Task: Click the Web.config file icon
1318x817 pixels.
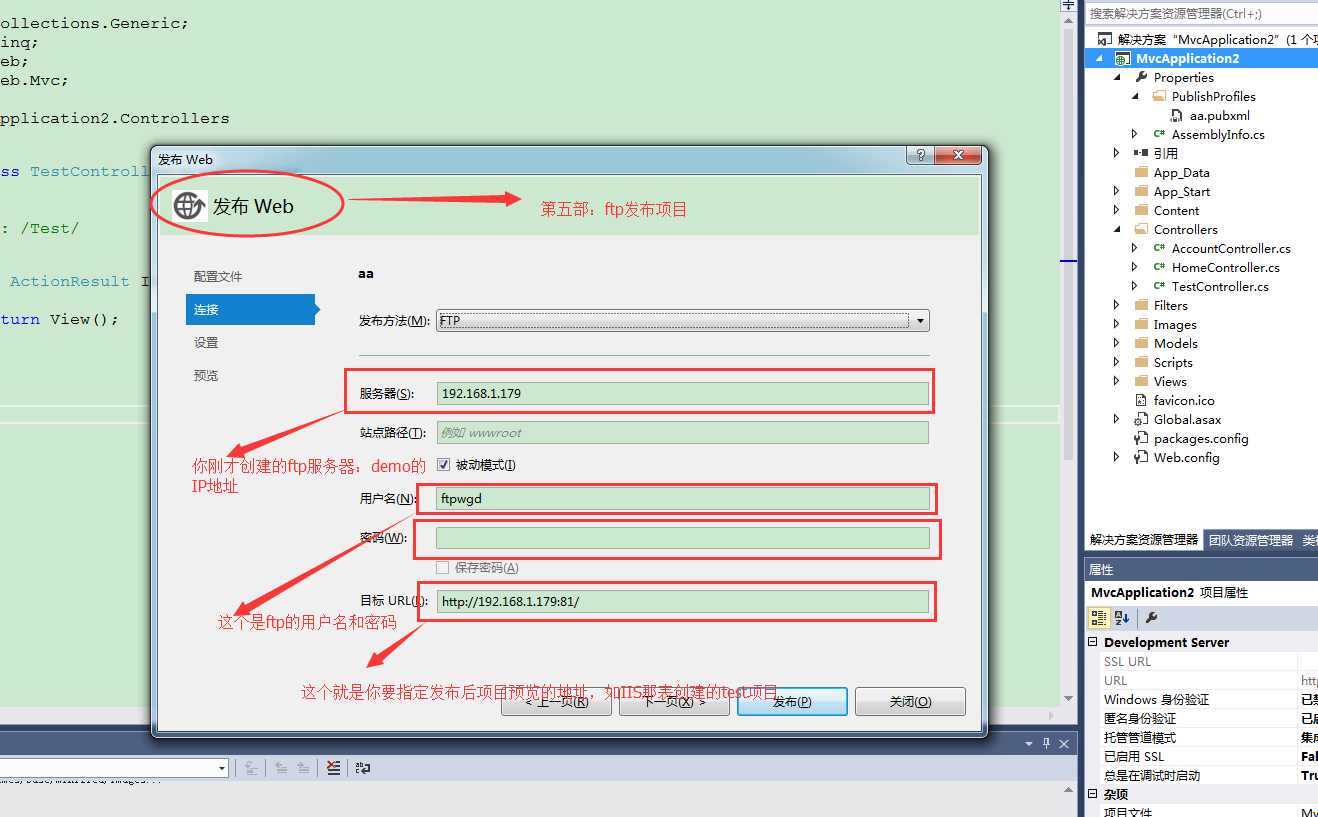Action: (x=1141, y=457)
